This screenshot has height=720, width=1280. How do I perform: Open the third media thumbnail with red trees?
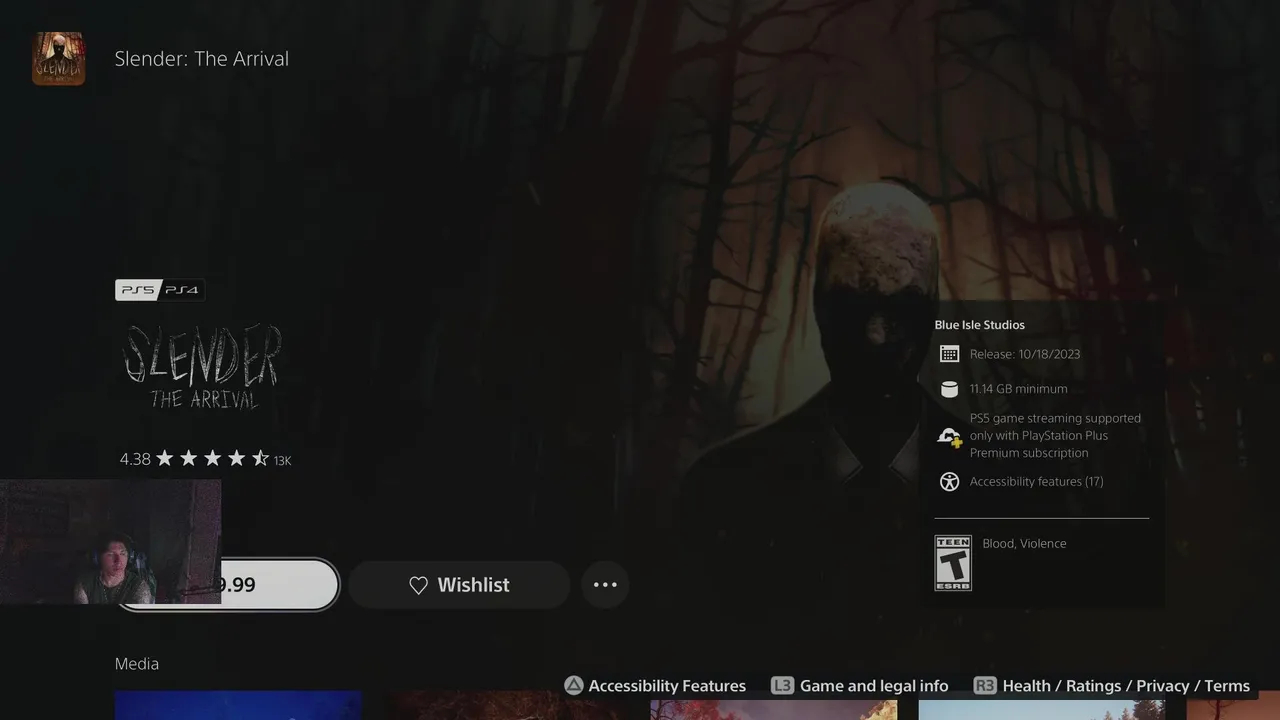[774, 709]
